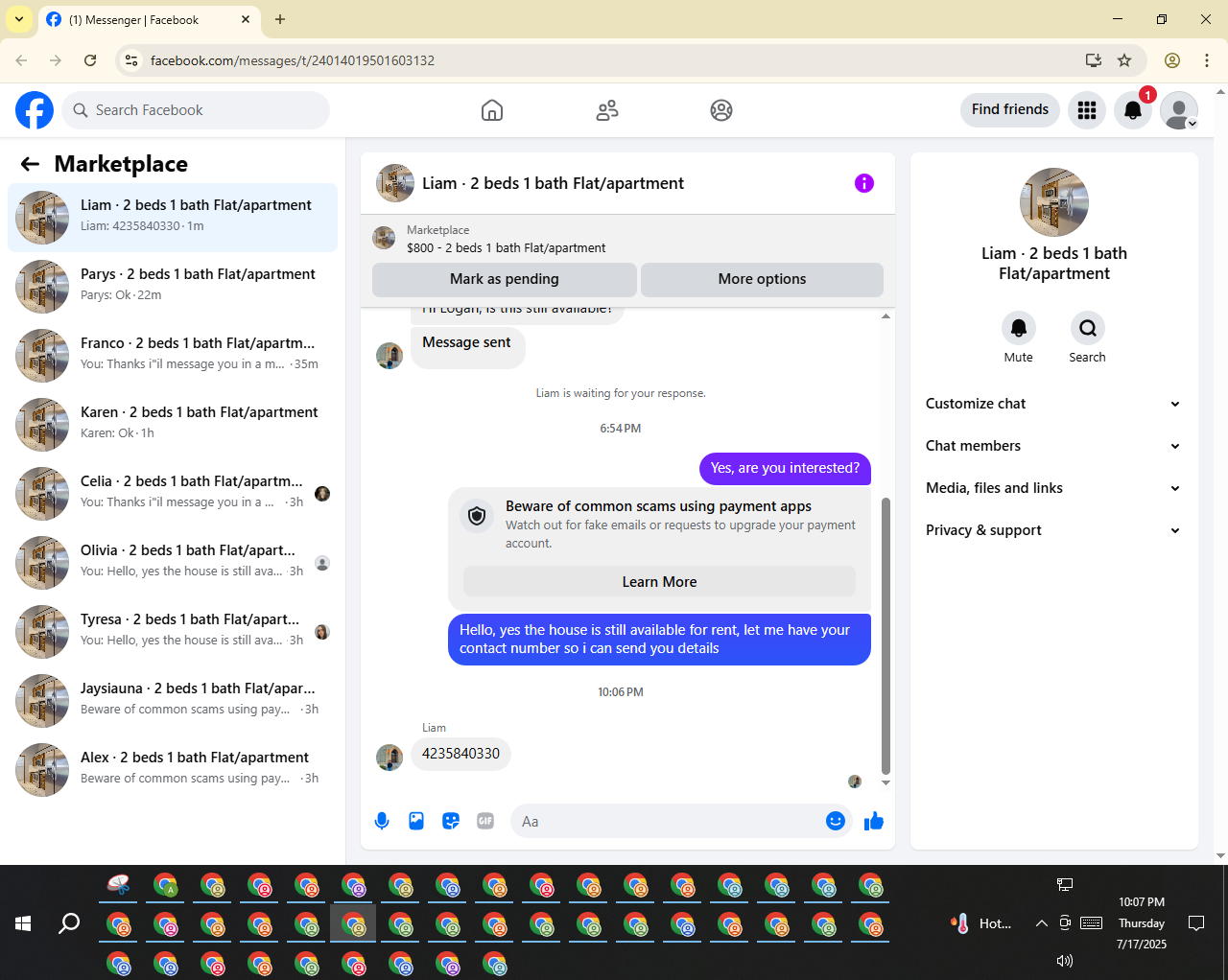This screenshot has height=980, width=1228.
Task: Expand Privacy & support section
Action: (x=1053, y=530)
